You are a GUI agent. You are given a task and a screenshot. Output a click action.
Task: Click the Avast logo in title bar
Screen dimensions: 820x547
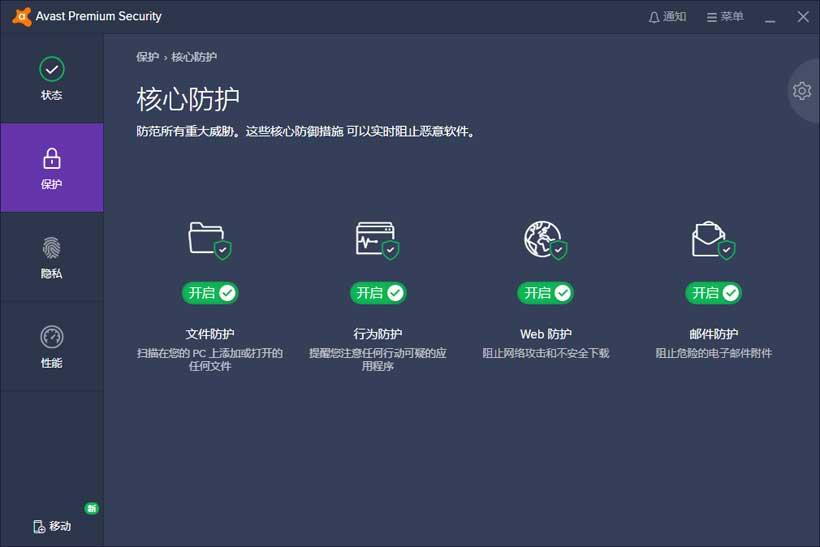coord(18,17)
